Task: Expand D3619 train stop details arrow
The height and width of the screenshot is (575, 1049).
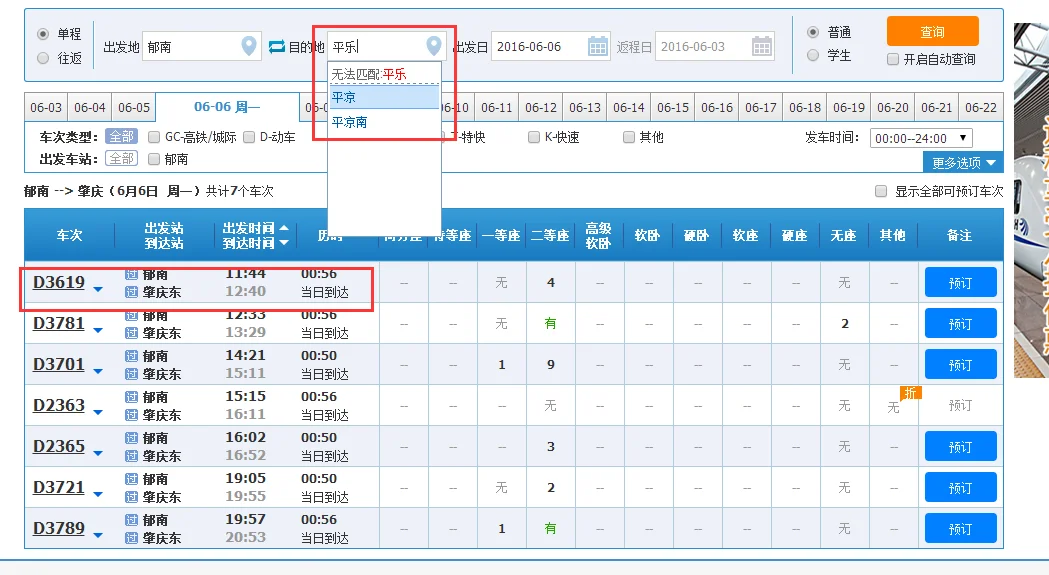Action: coord(98,289)
